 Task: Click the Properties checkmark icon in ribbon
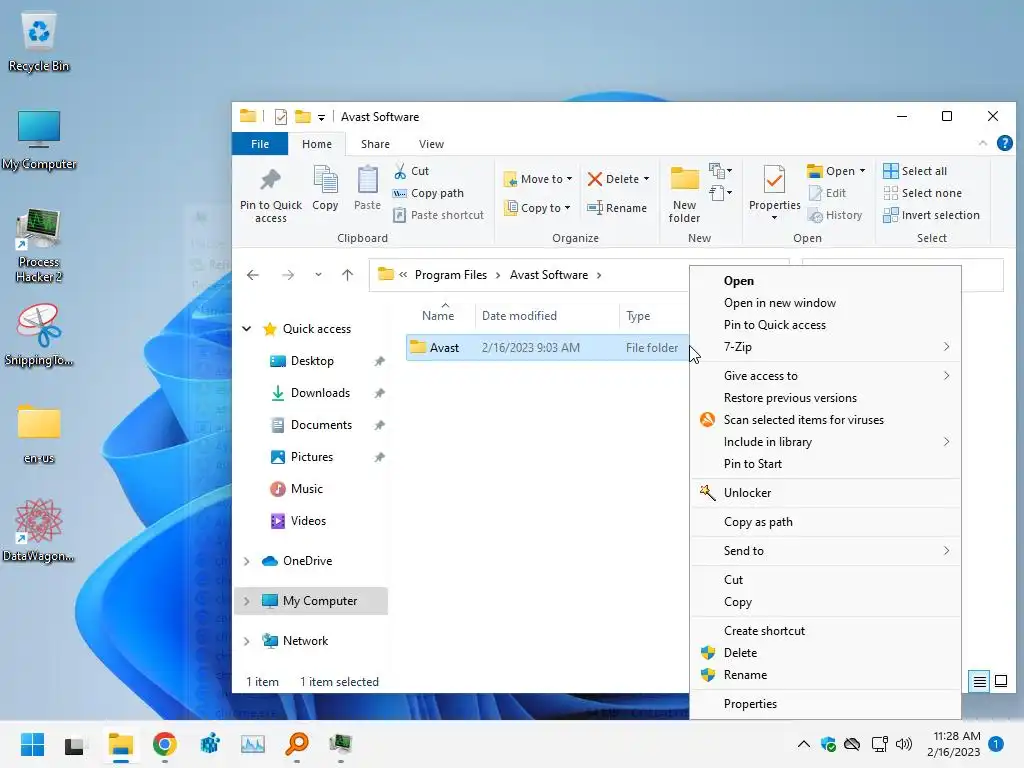pyautogui.click(x=775, y=180)
